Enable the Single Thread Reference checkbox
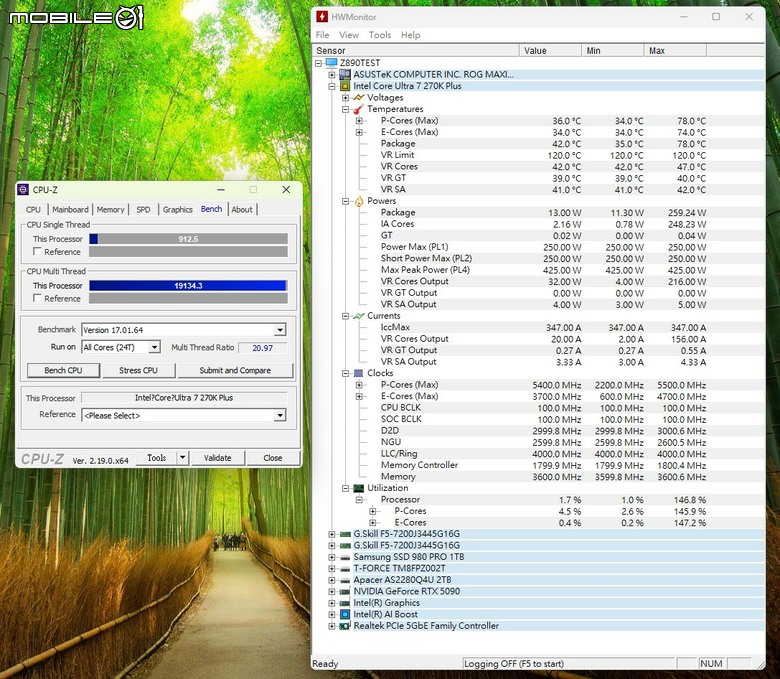Screen dimensions: 780x679 pyautogui.click(x=37, y=252)
